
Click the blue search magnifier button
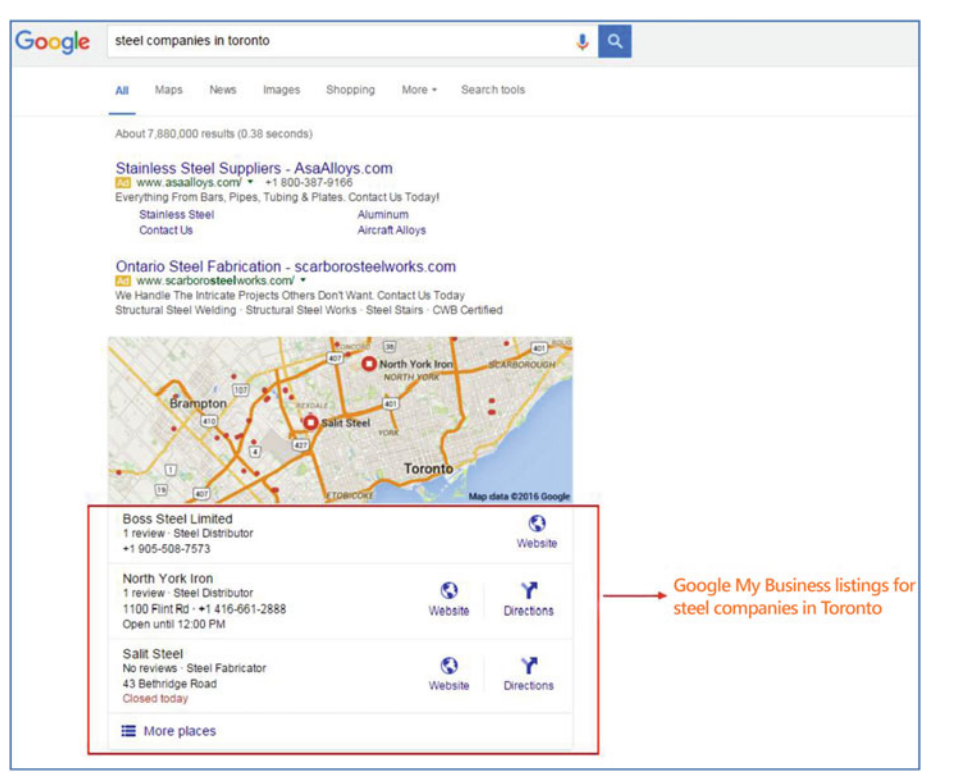[614, 41]
